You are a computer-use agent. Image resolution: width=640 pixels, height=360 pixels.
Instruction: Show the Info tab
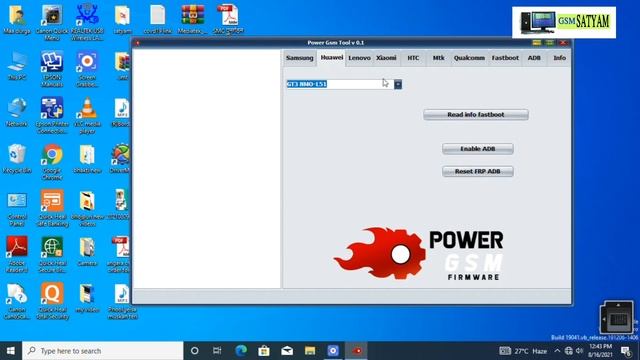click(559, 58)
